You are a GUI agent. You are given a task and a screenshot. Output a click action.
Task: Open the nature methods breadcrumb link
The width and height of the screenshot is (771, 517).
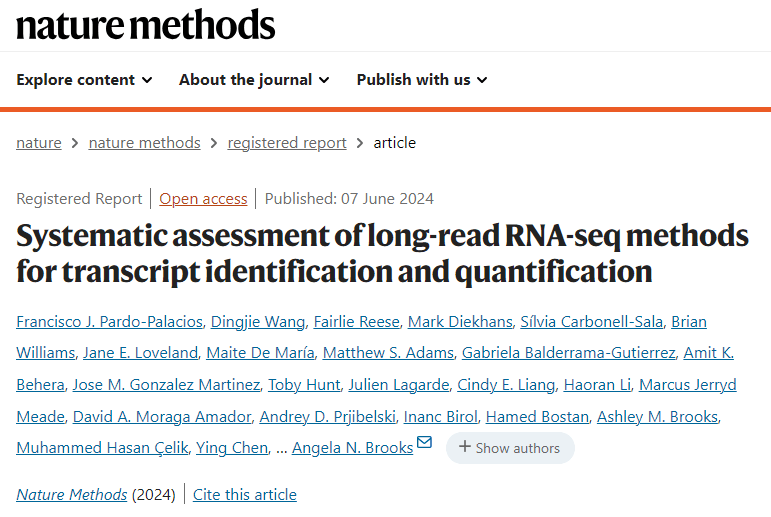(145, 143)
